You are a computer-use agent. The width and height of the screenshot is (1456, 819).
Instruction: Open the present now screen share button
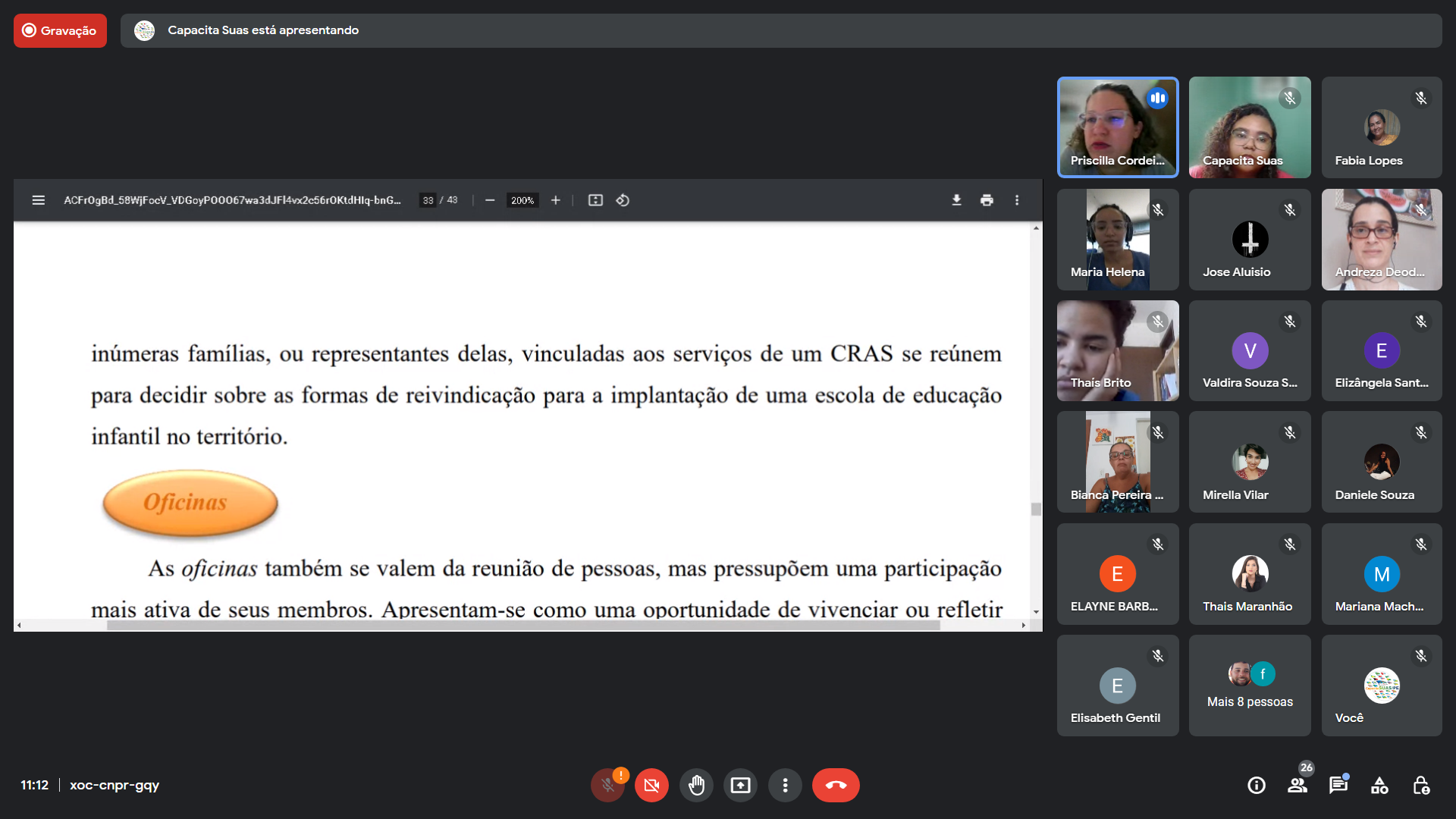click(x=740, y=785)
